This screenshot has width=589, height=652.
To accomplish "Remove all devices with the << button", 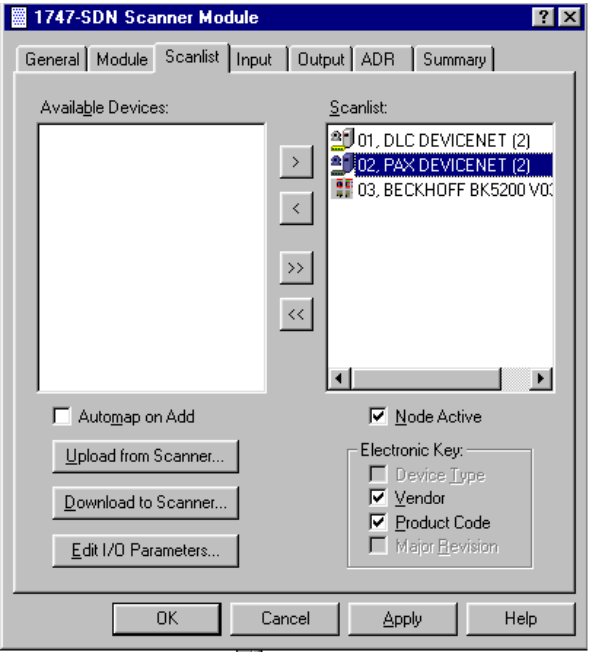I will pyautogui.click(x=296, y=314).
